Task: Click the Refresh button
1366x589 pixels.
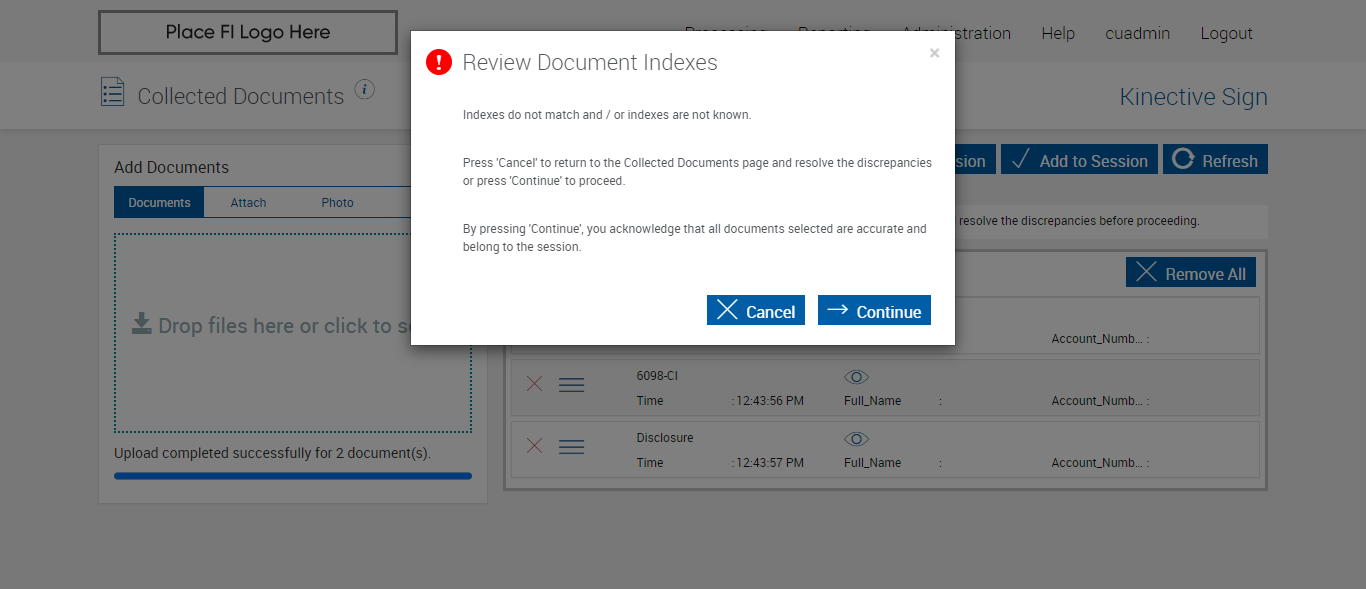Action: point(1215,160)
